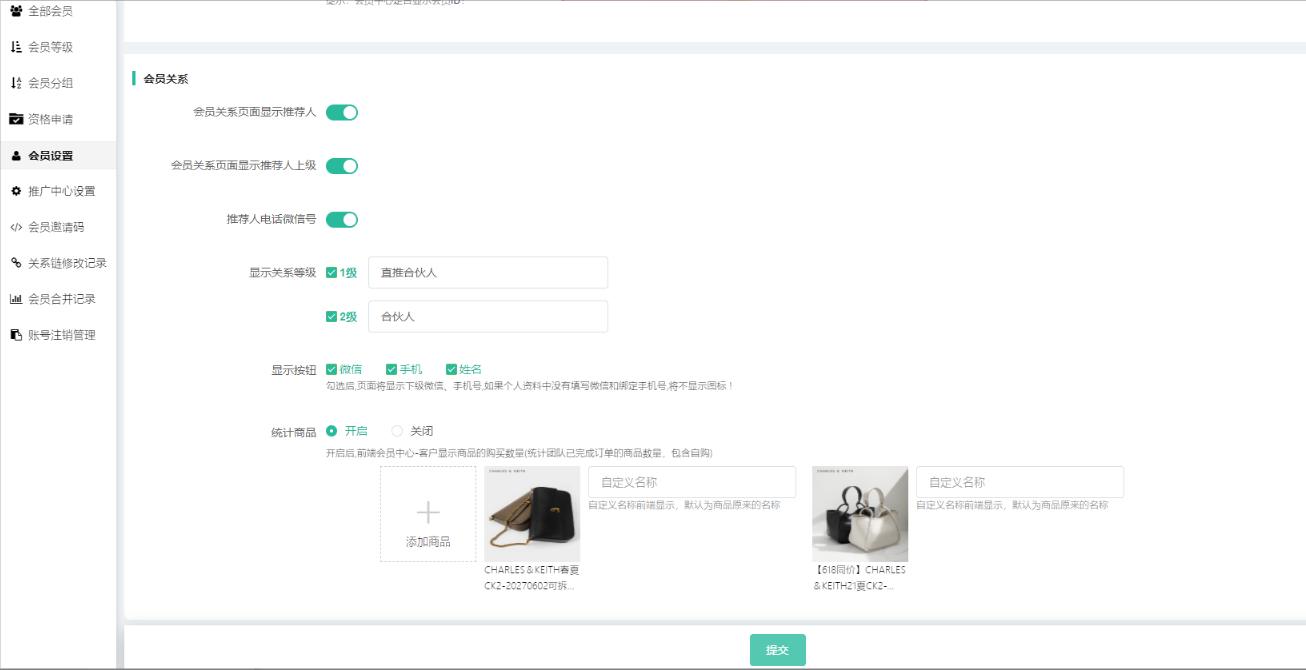
Task: Click the black Charles & Keith bag thumbnail
Action: point(532,514)
